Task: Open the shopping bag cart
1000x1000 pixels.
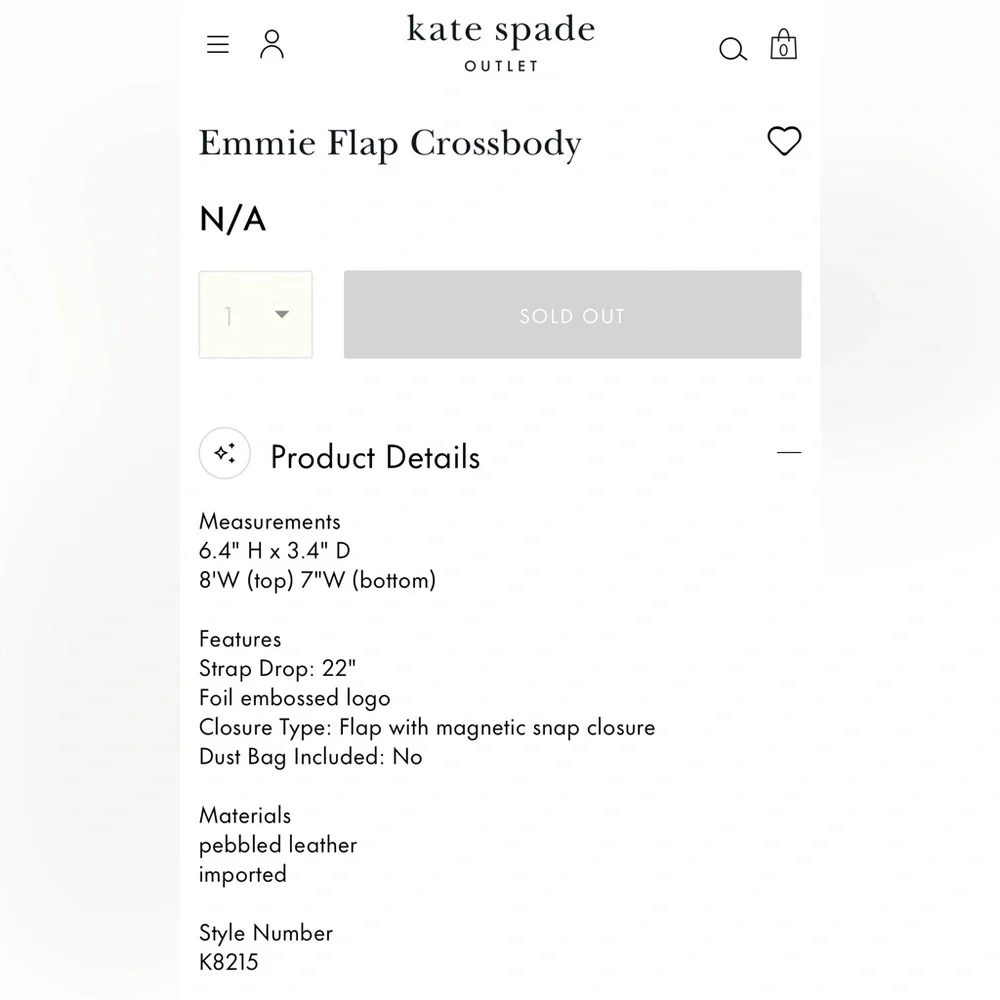Action: coord(783,45)
